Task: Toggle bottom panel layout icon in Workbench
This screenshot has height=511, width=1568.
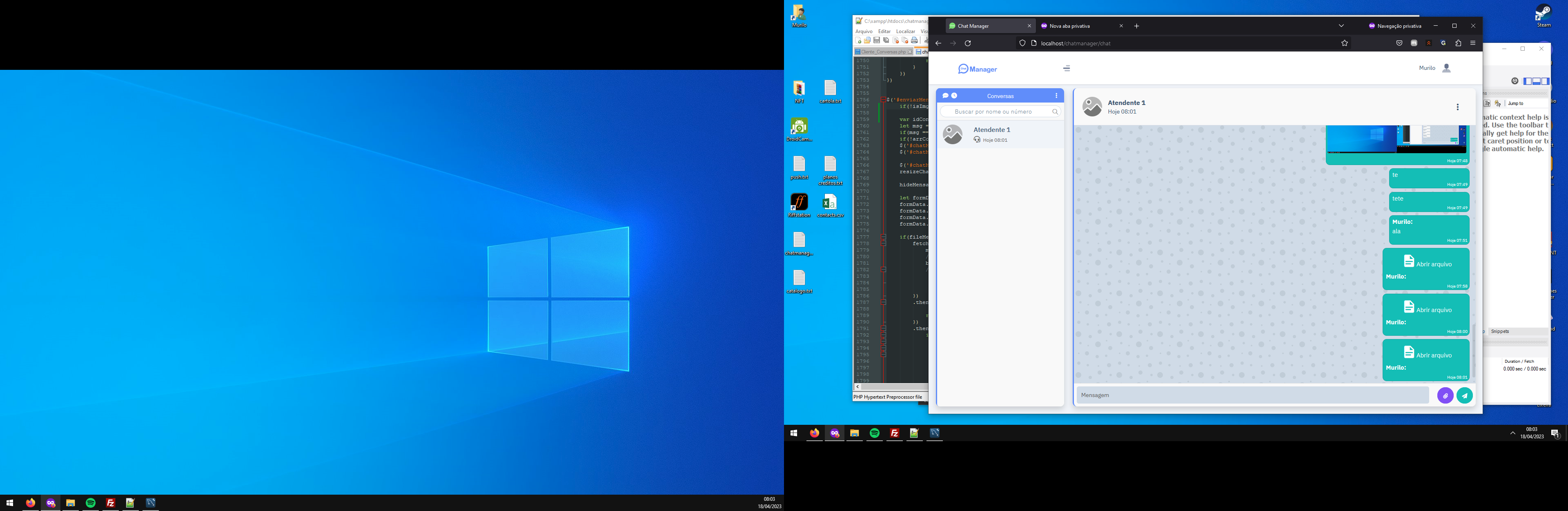Action: 1536,81
